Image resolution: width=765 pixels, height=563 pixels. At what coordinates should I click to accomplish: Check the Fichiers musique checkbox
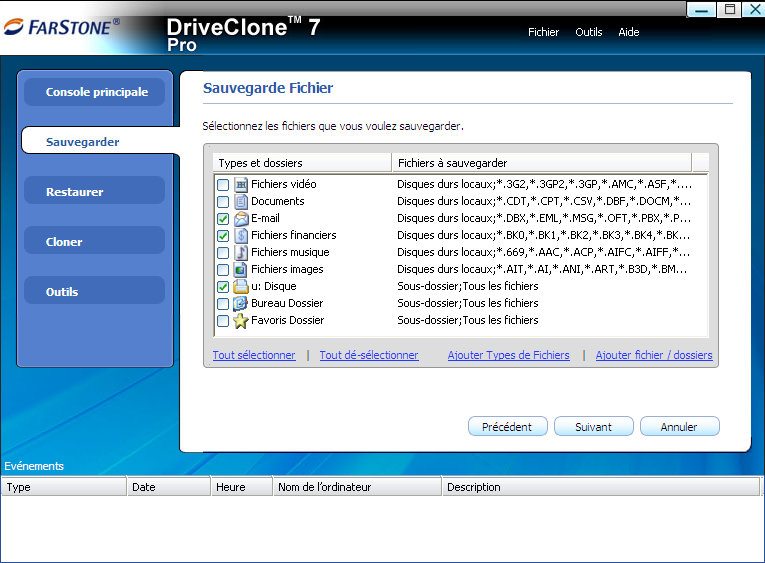point(223,253)
